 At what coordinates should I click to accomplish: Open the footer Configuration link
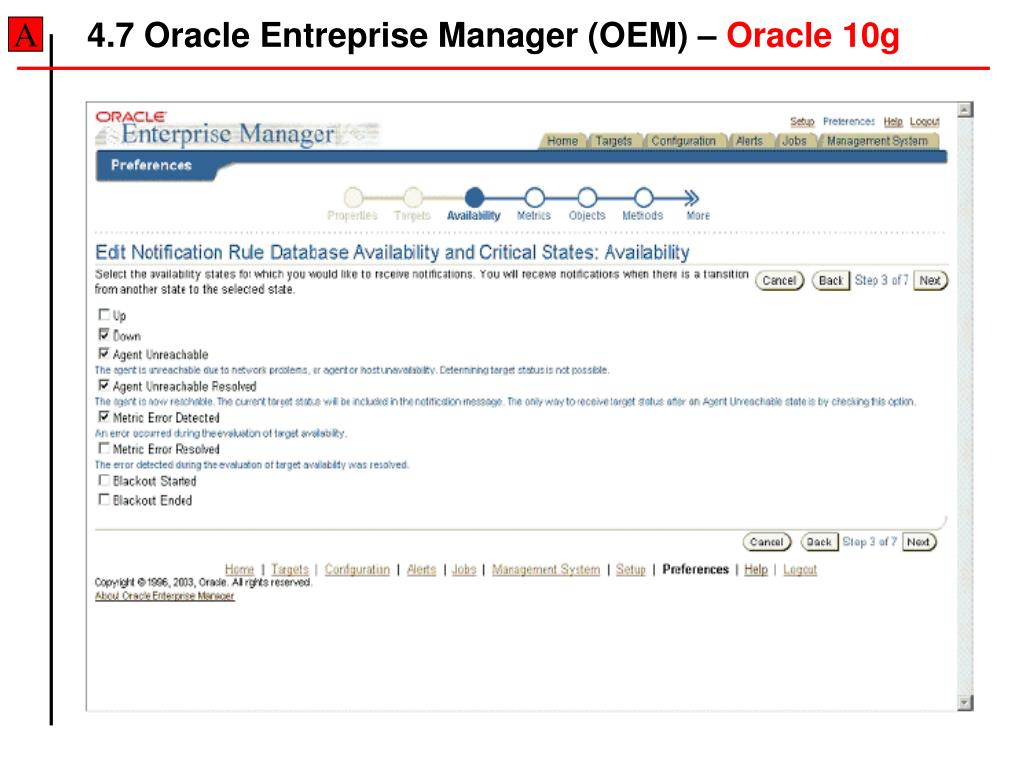pos(357,569)
